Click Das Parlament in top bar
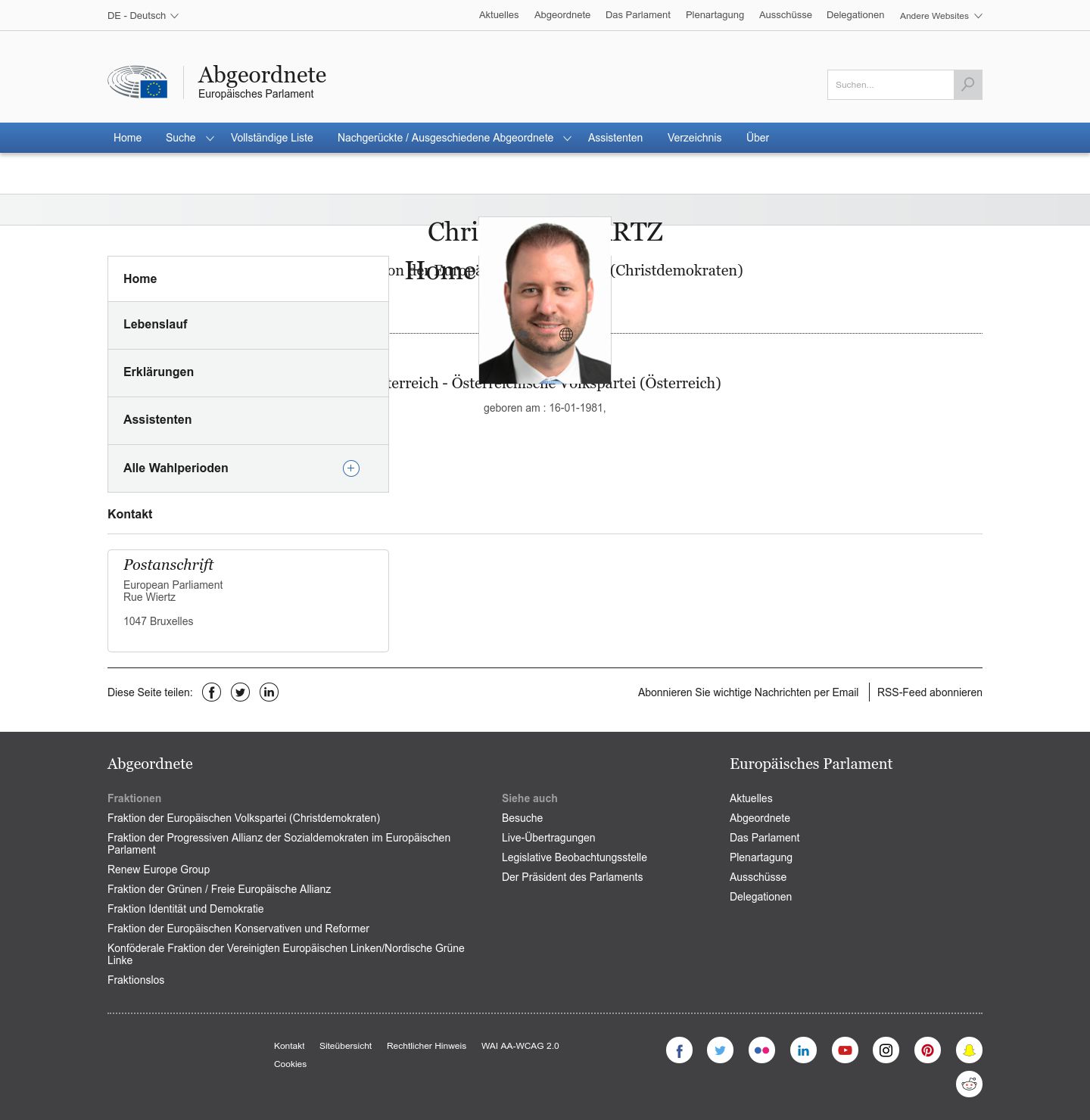Screen dimensions: 1090x1120 [638, 15]
